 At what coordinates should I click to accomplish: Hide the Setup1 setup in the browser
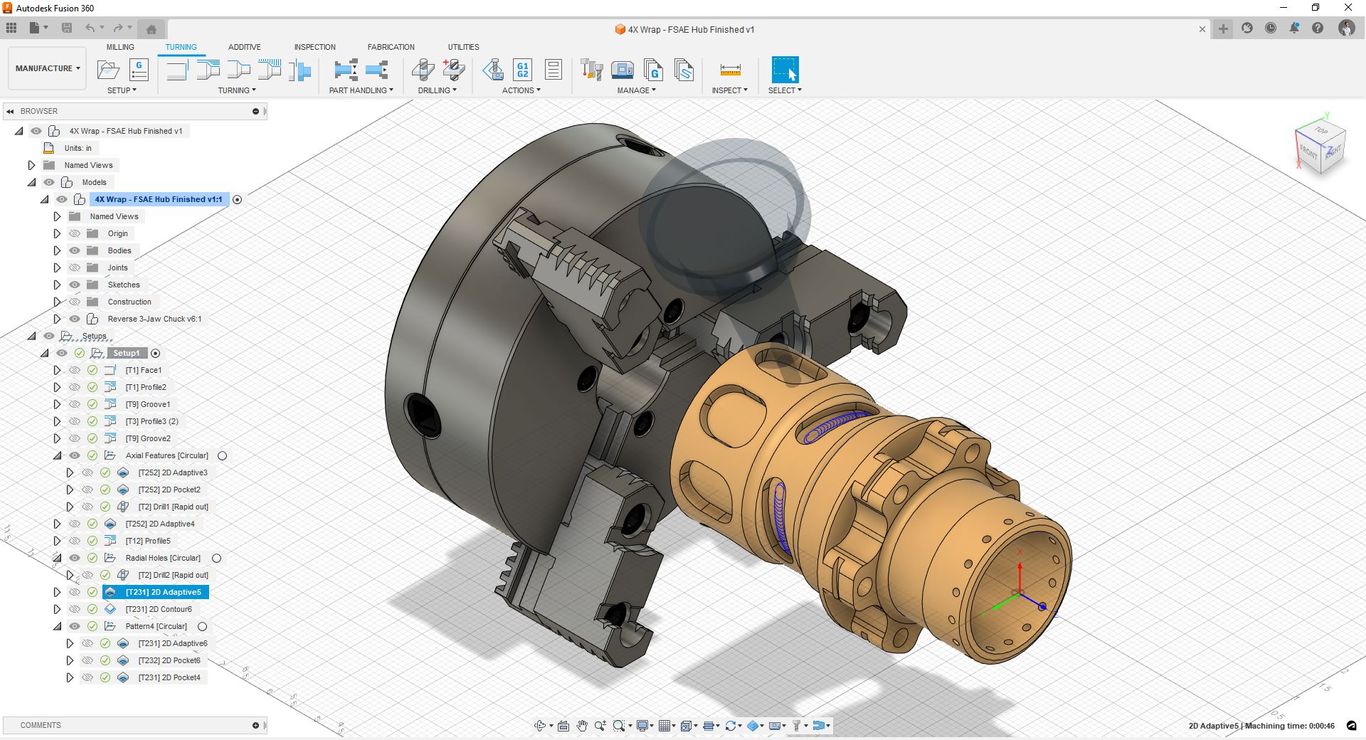[61, 353]
